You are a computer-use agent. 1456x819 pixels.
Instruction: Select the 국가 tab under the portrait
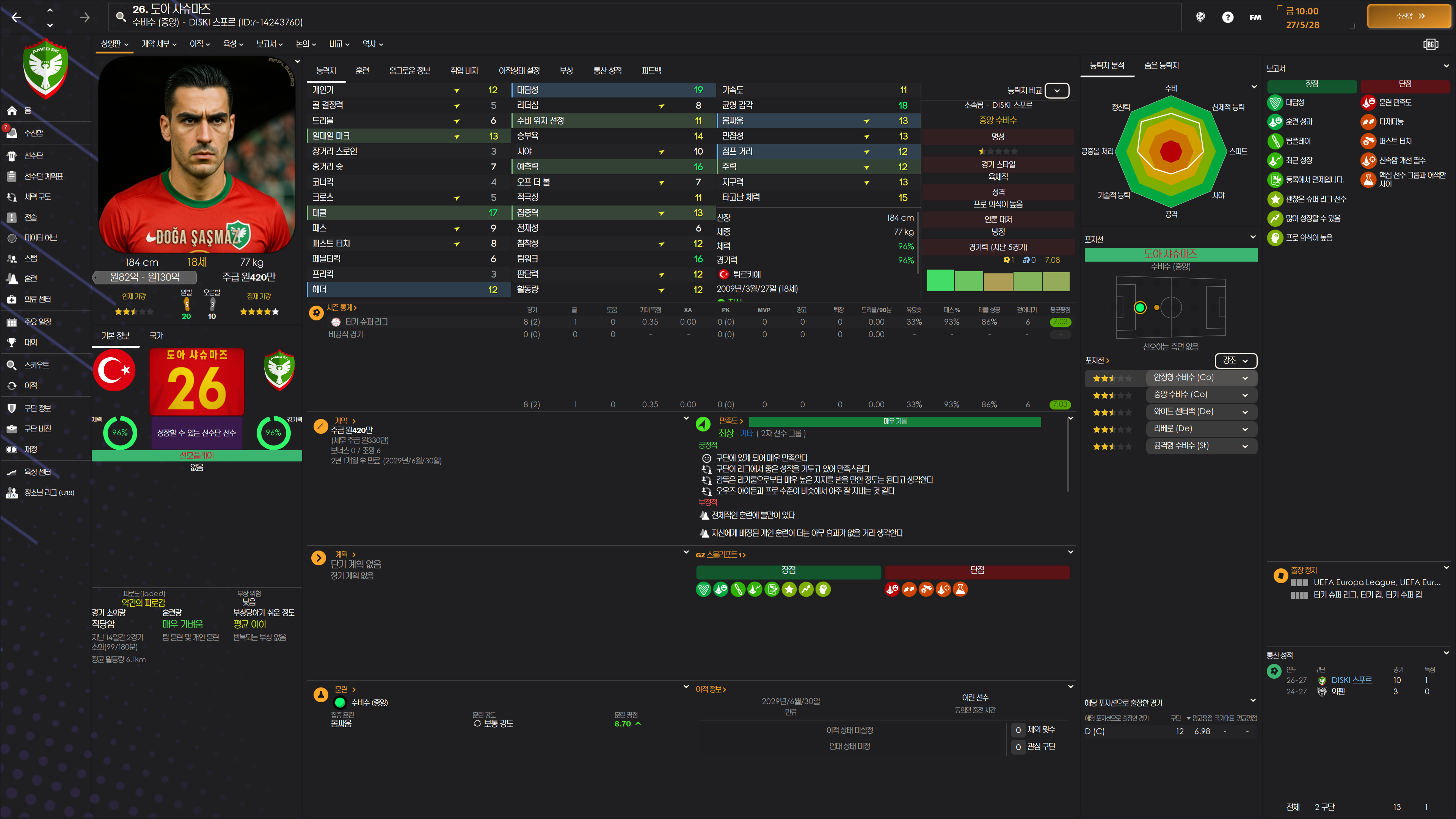(x=156, y=336)
